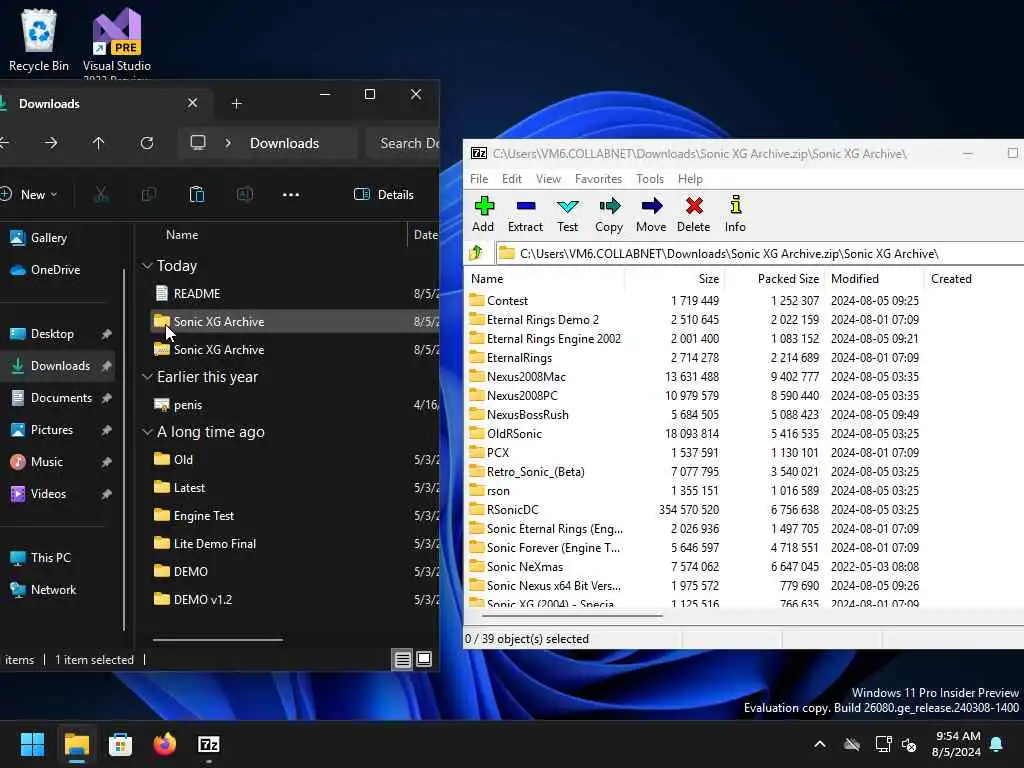
Task: Select the Visual Studio Preview desktop shortcut
Action: 117,44
